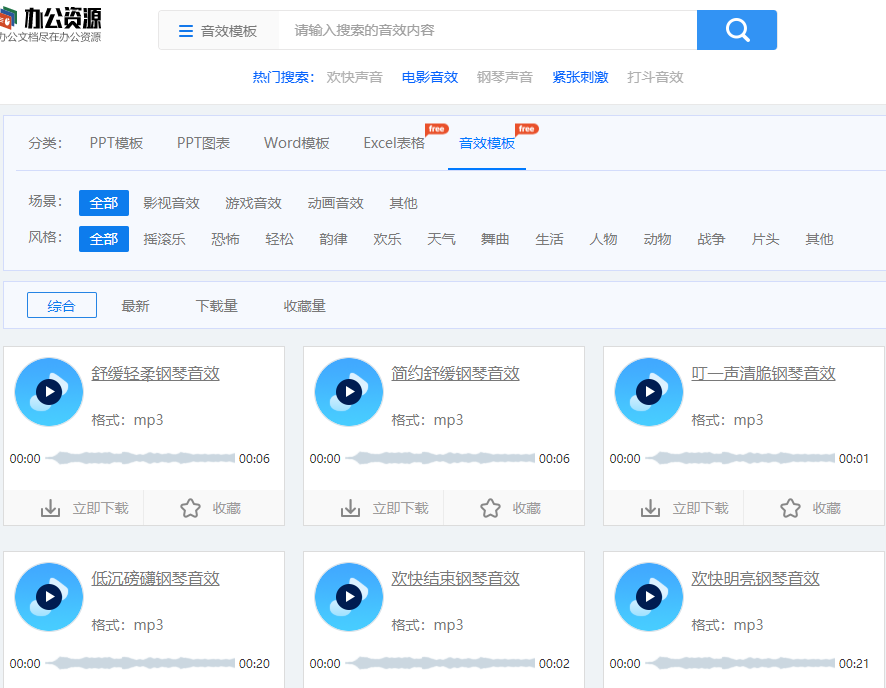Image resolution: width=886 pixels, height=688 pixels.
Task: Play the 欢快明亮钢琴音效 track
Action: pos(649,596)
